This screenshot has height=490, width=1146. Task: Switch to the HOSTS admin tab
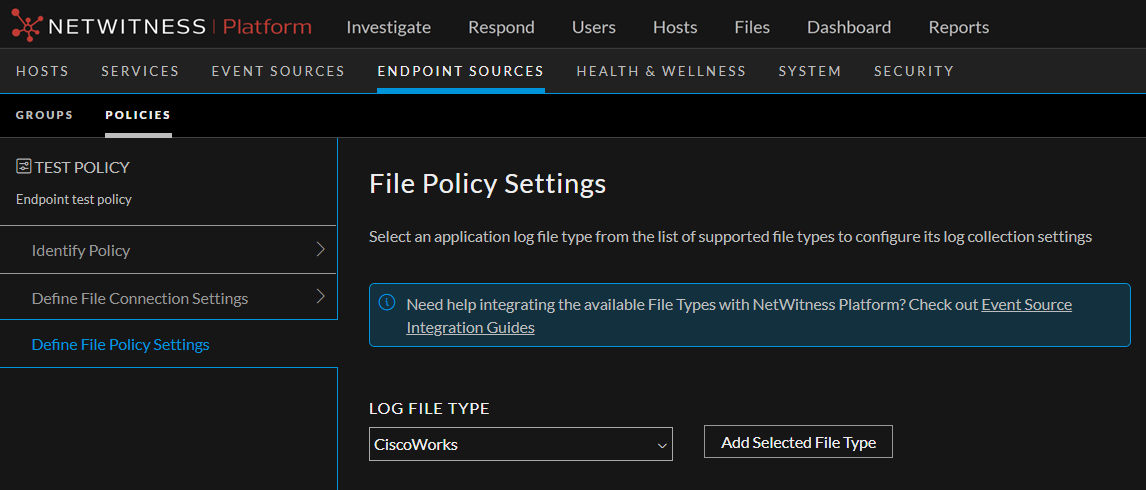point(42,71)
